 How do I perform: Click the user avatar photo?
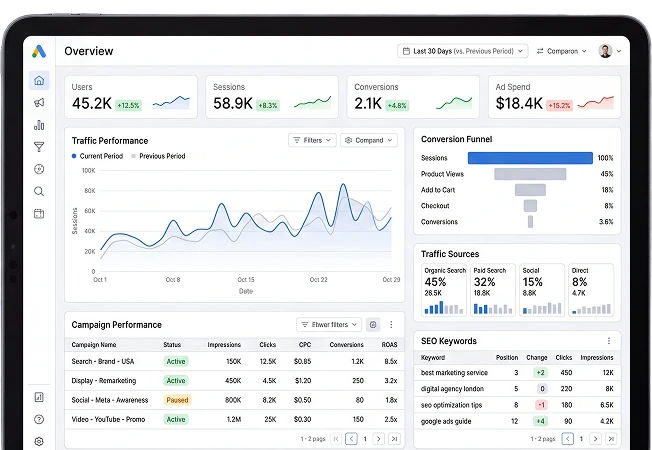click(605, 51)
